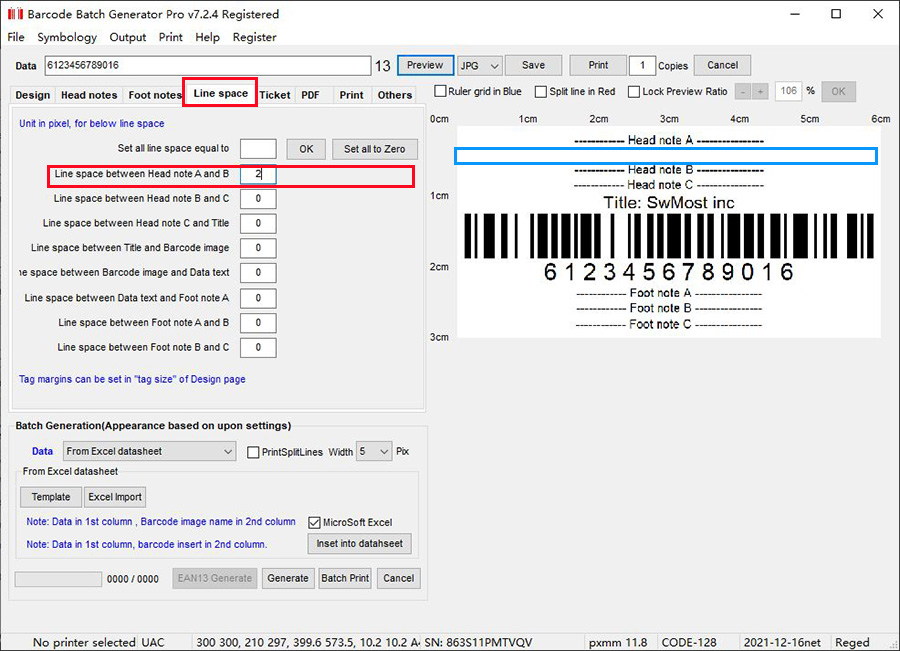
Task: Click the 2021-12-16net status entry
Action: (782, 642)
